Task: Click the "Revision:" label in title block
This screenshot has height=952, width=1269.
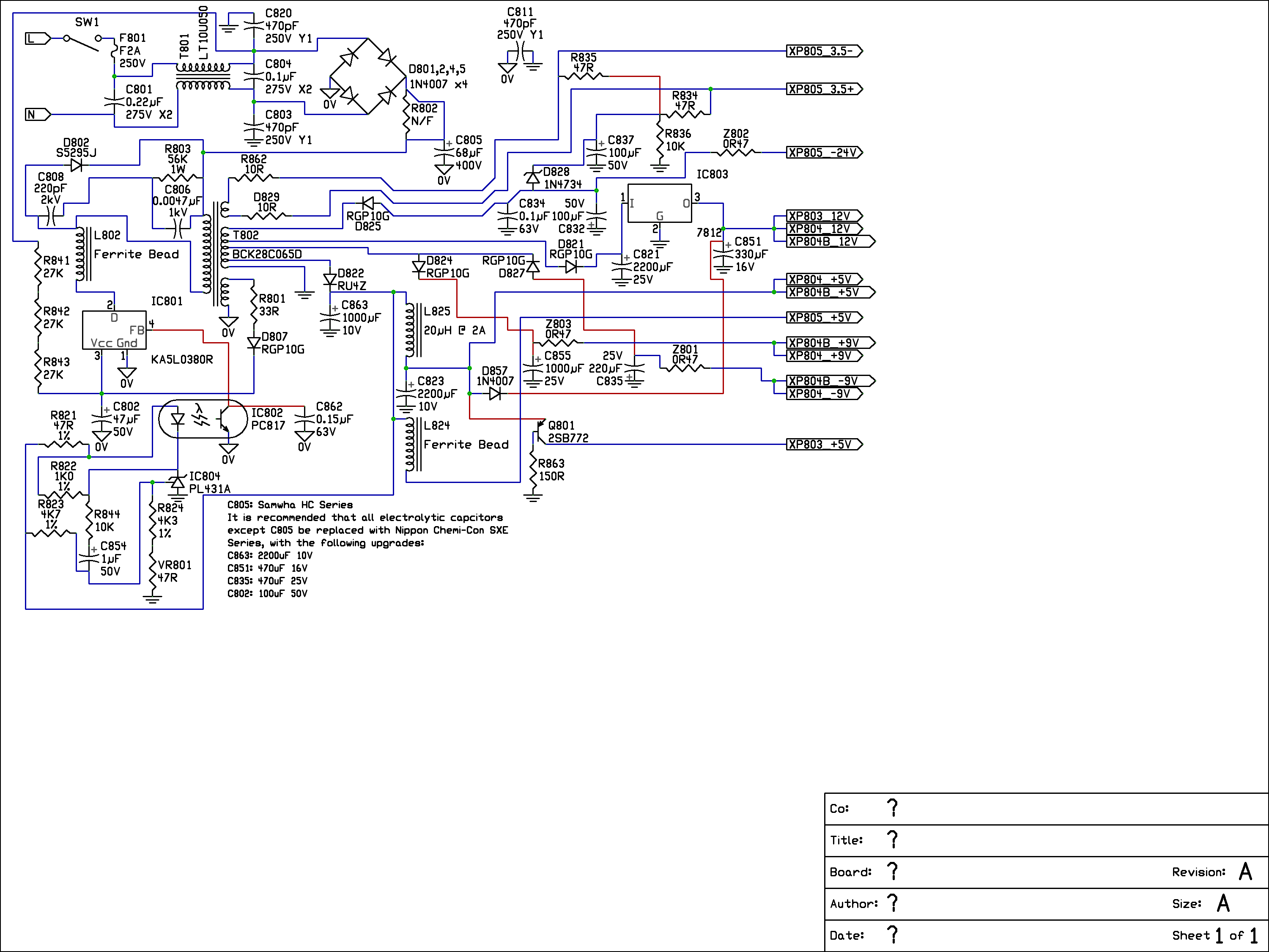Action: coord(1198,872)
